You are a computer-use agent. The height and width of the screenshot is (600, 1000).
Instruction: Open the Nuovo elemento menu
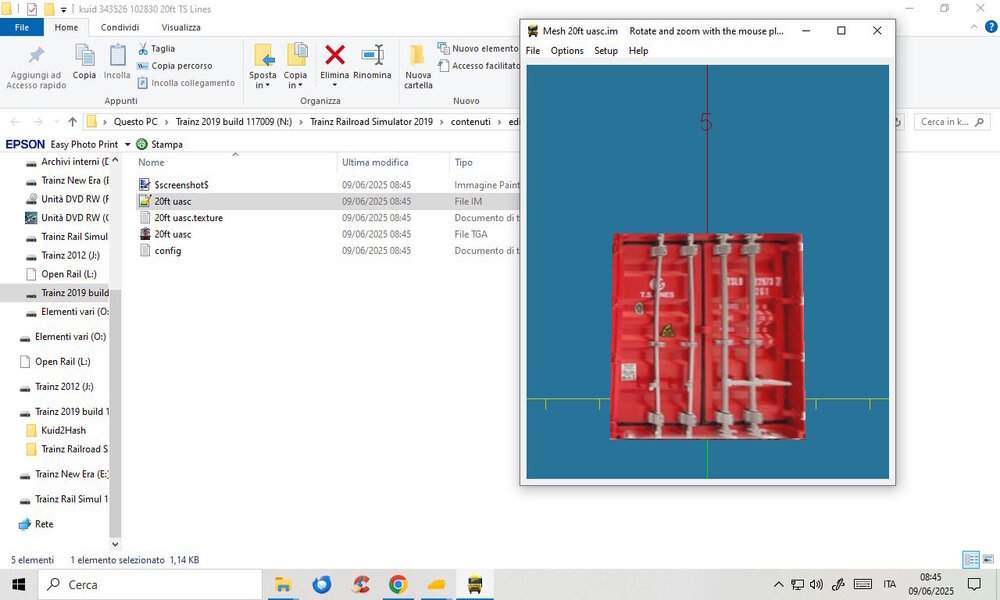(x=478, y=48)
